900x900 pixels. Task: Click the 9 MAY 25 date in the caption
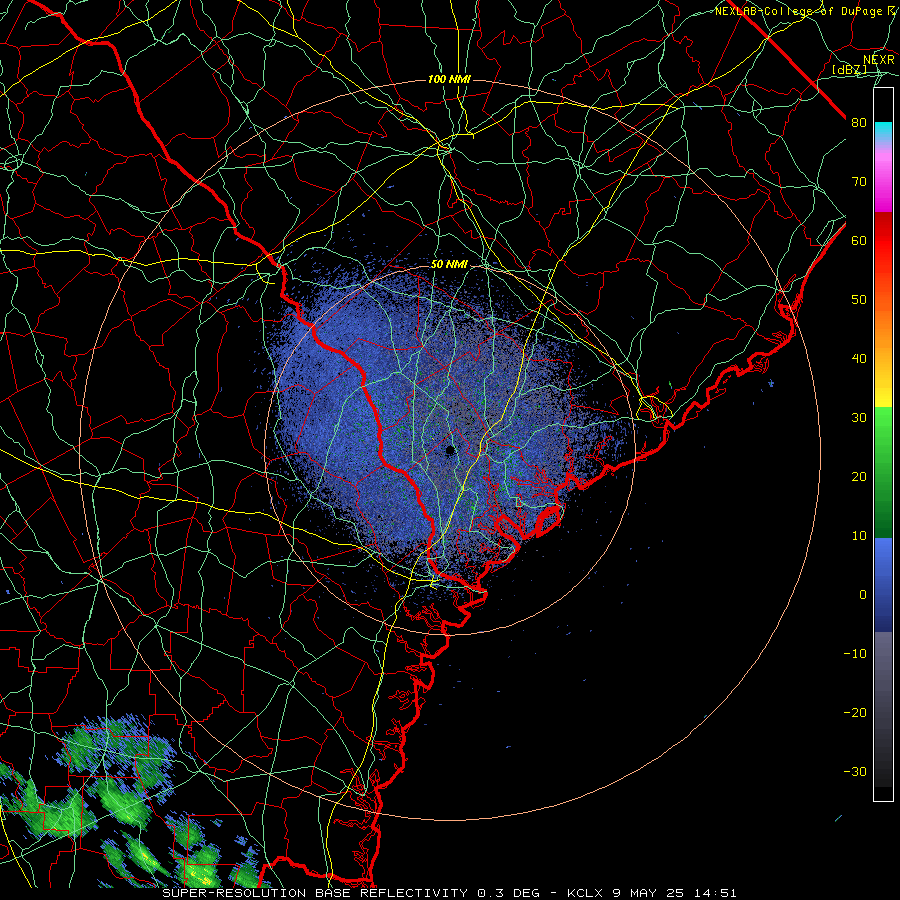647,893
